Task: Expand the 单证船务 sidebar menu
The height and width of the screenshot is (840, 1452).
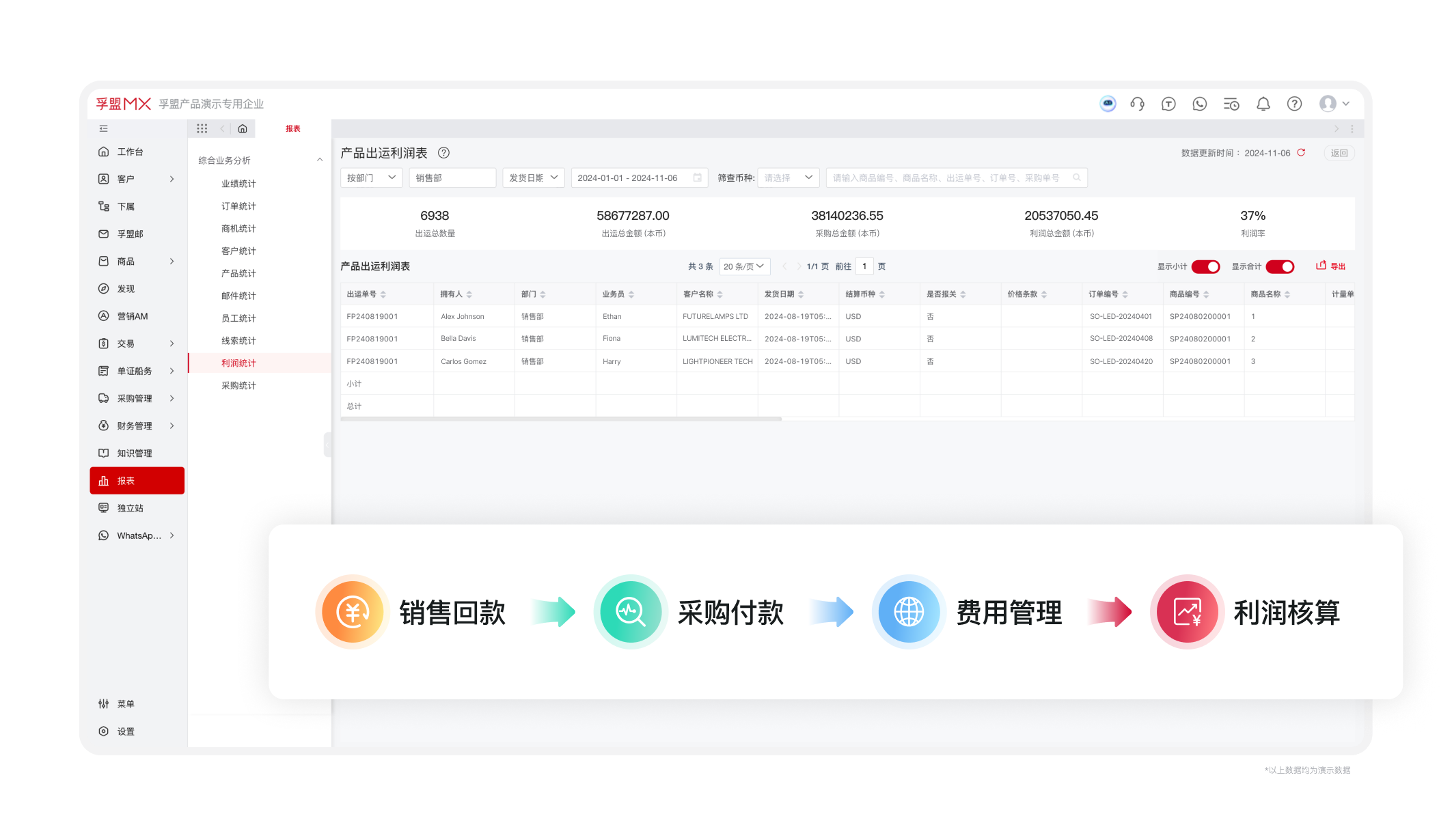Action: [x=135, y=371]
